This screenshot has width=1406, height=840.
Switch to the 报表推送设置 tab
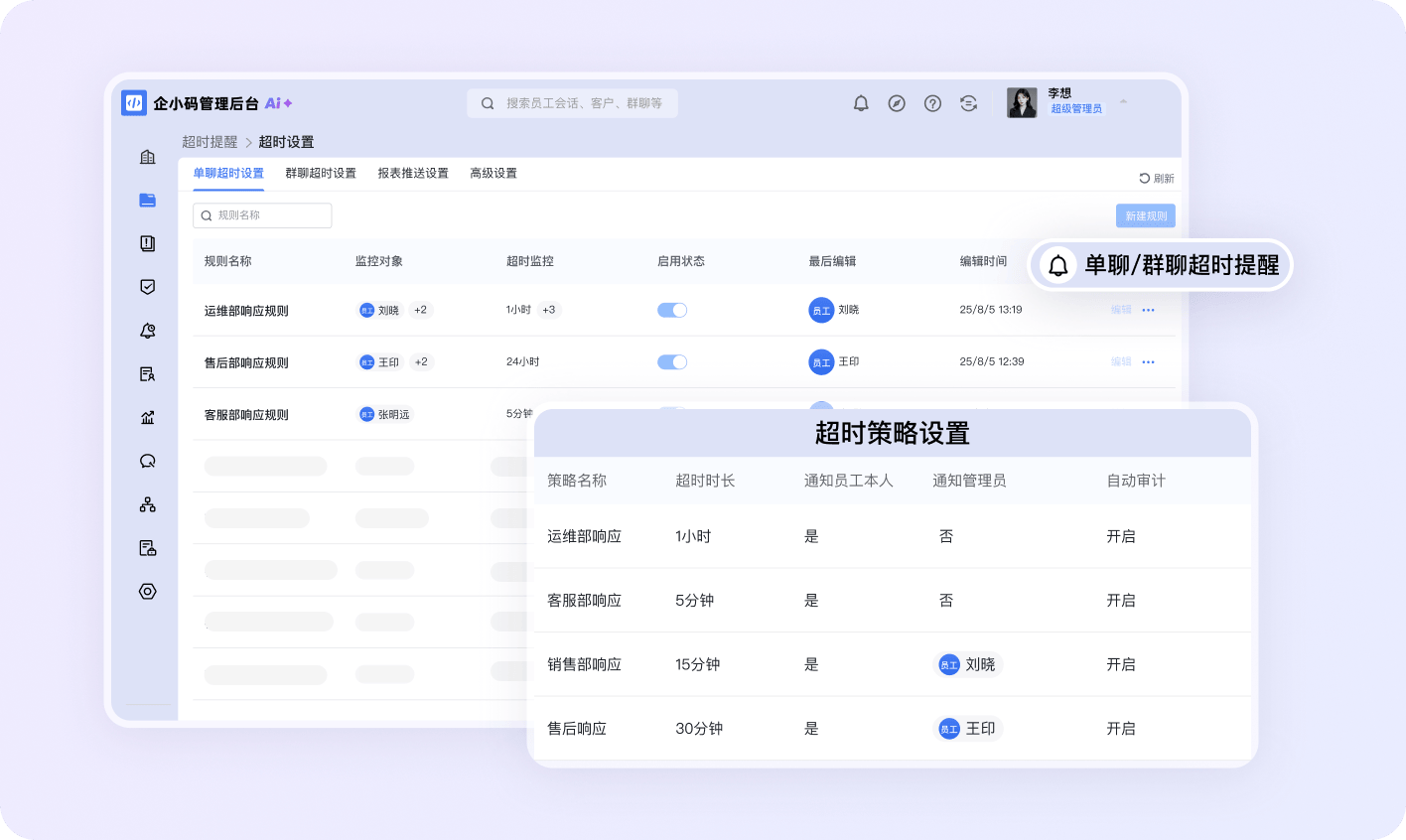point(413,173)
